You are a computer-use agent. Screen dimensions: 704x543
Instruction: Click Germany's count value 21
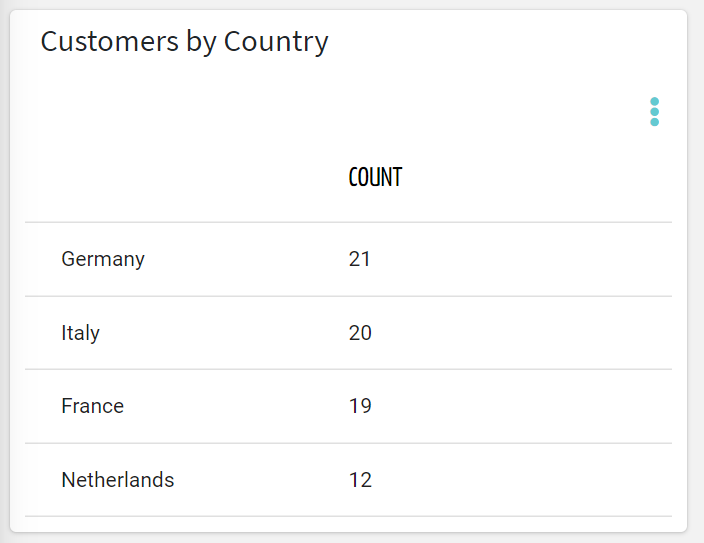click(x=360, y=259)
